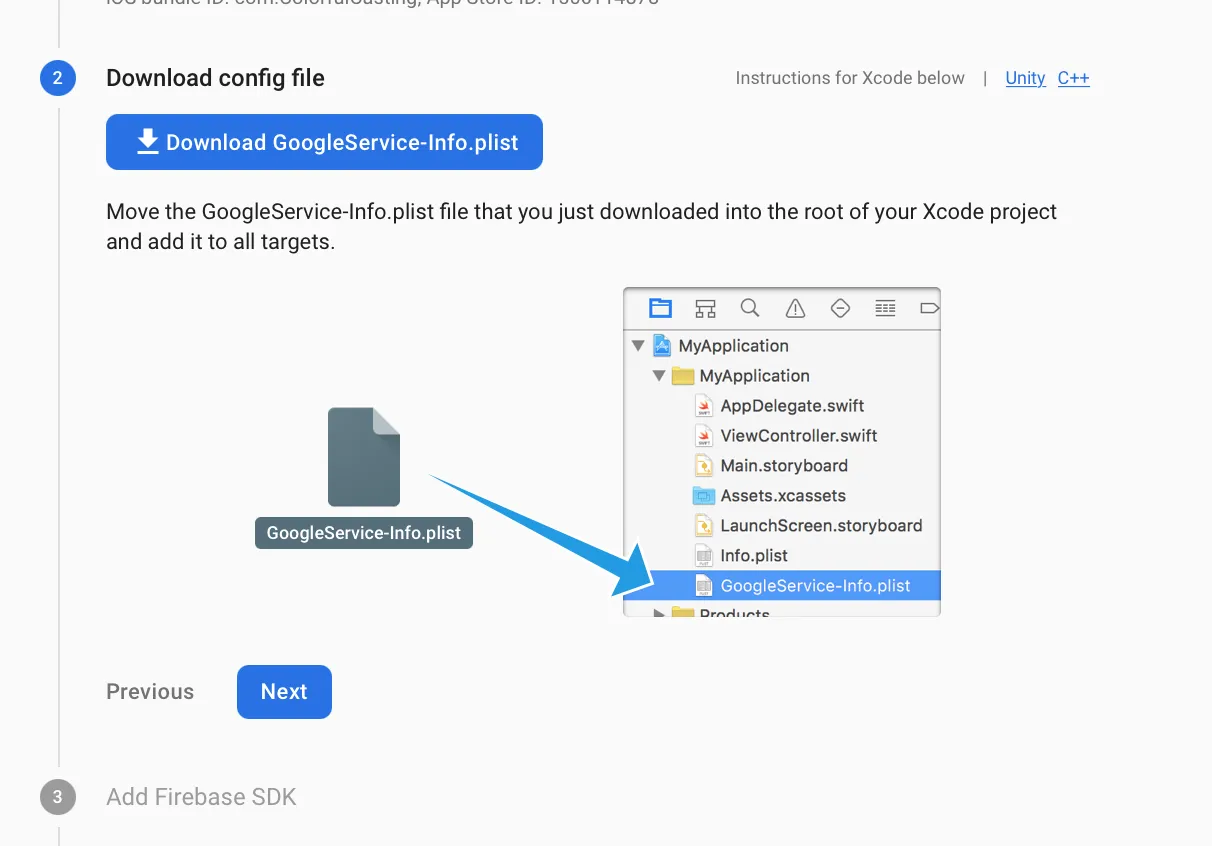
Task: Click the plist icon beside Info.plist
Action: (x=704, y=556)
